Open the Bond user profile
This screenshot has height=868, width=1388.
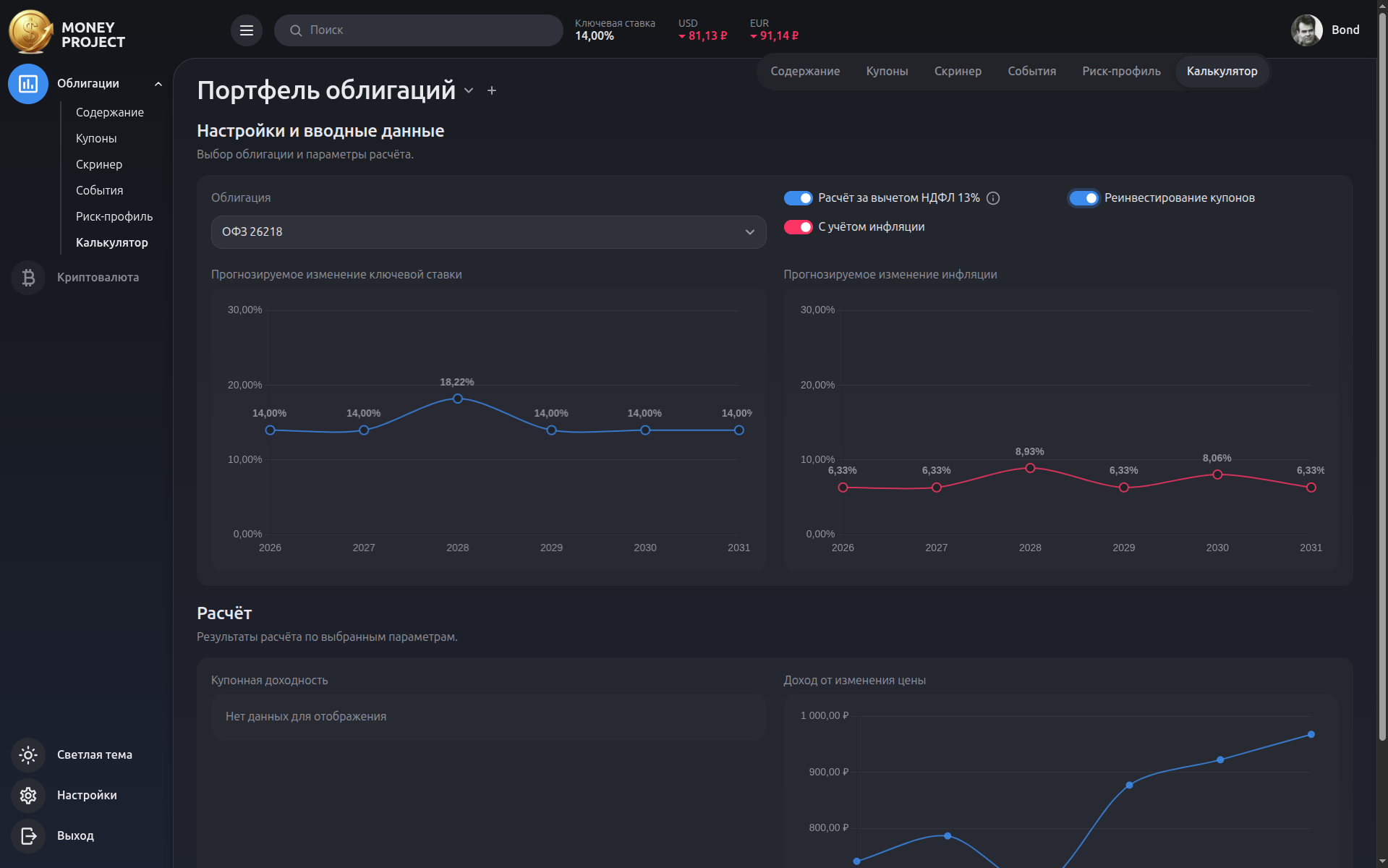1325,30
